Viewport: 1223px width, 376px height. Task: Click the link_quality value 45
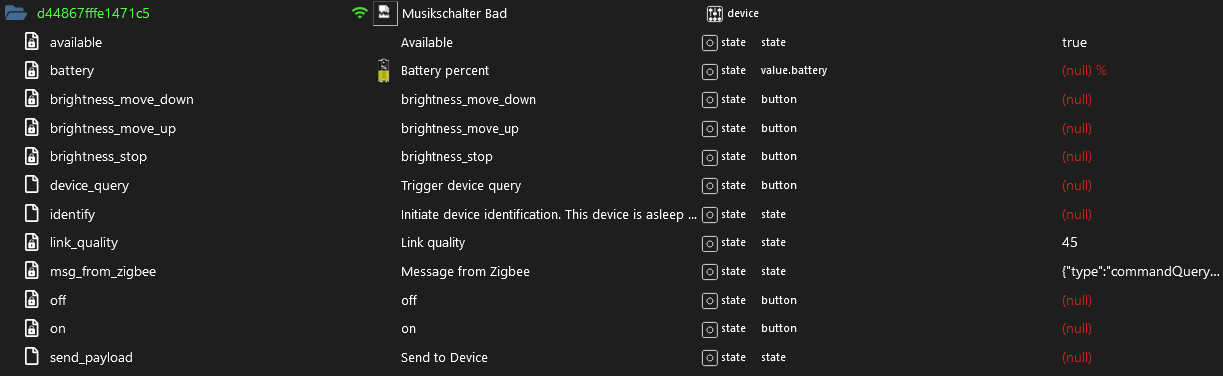(x=1070, y=243)
